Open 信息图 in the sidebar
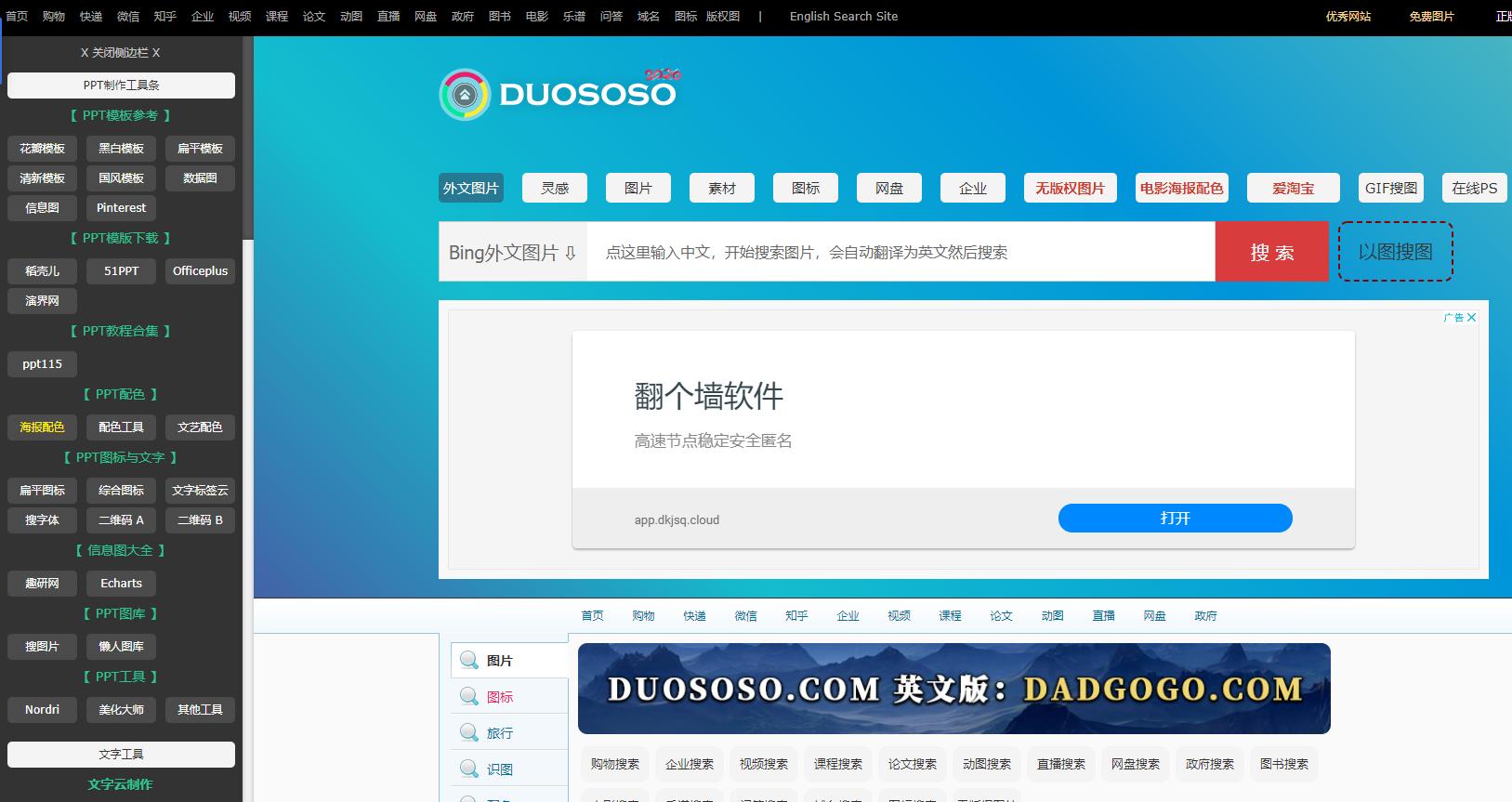Image resolution: width=1512 pixels, height=802 pixels. 42,208
